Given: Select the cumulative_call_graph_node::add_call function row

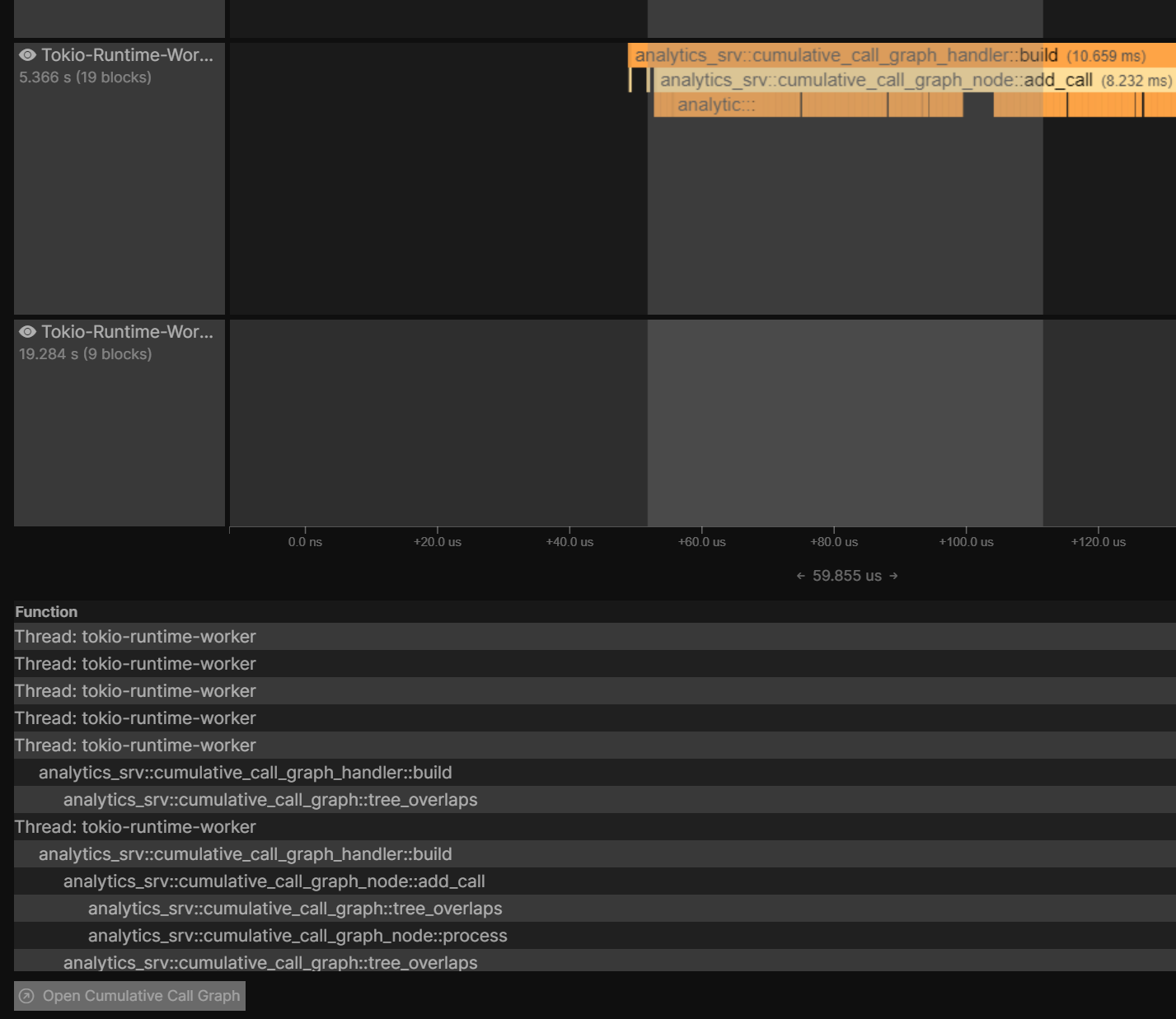Looking at the screenshot, I should coord(274,881).
